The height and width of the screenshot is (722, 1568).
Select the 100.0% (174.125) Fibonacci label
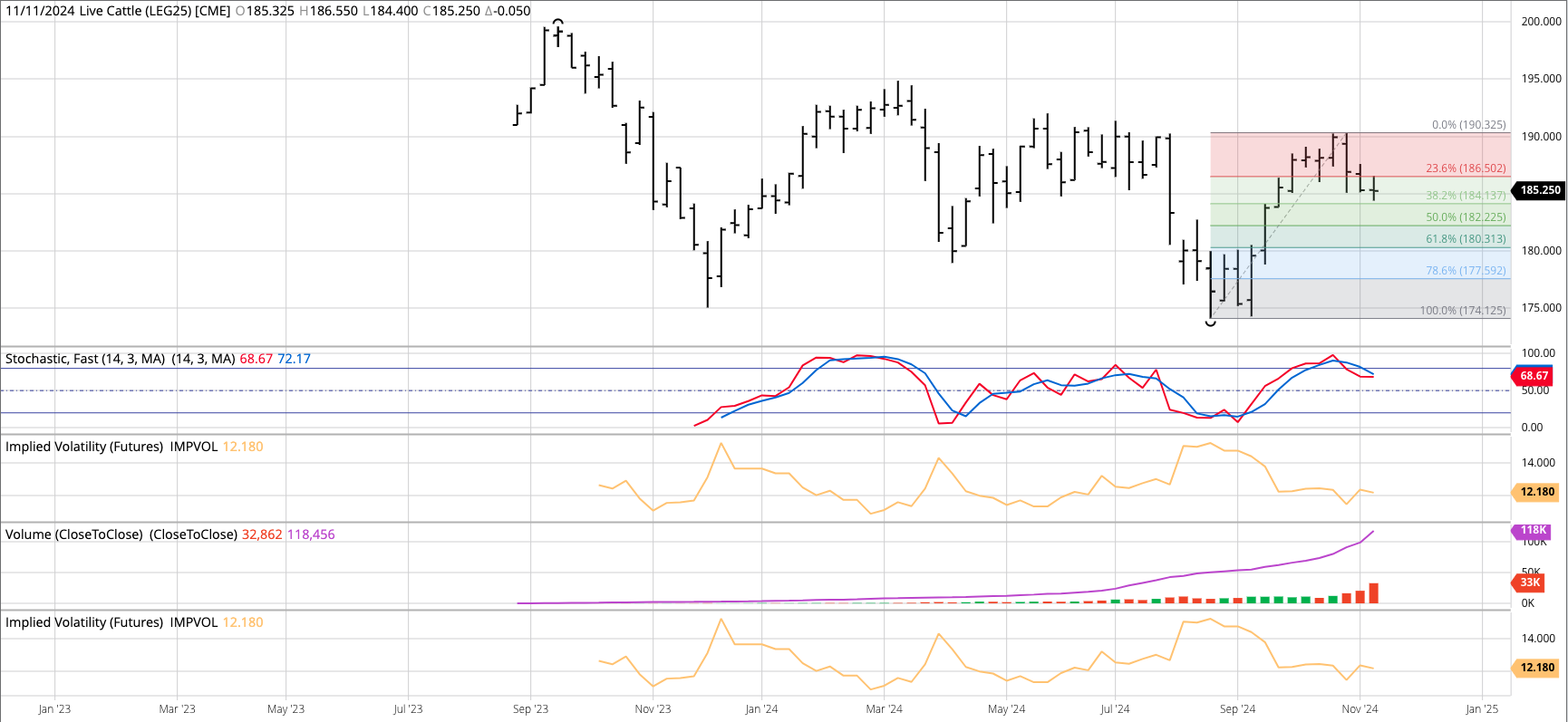1462,311
